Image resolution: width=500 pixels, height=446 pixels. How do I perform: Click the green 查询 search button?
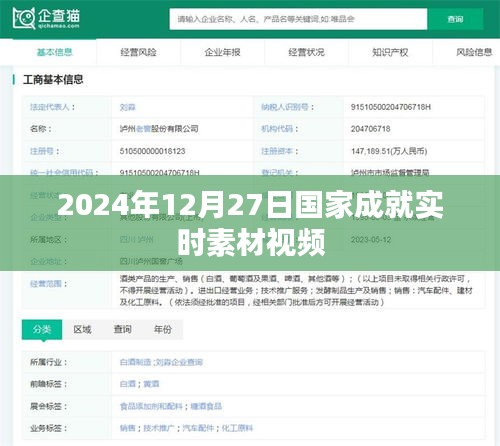click(455, 19)
